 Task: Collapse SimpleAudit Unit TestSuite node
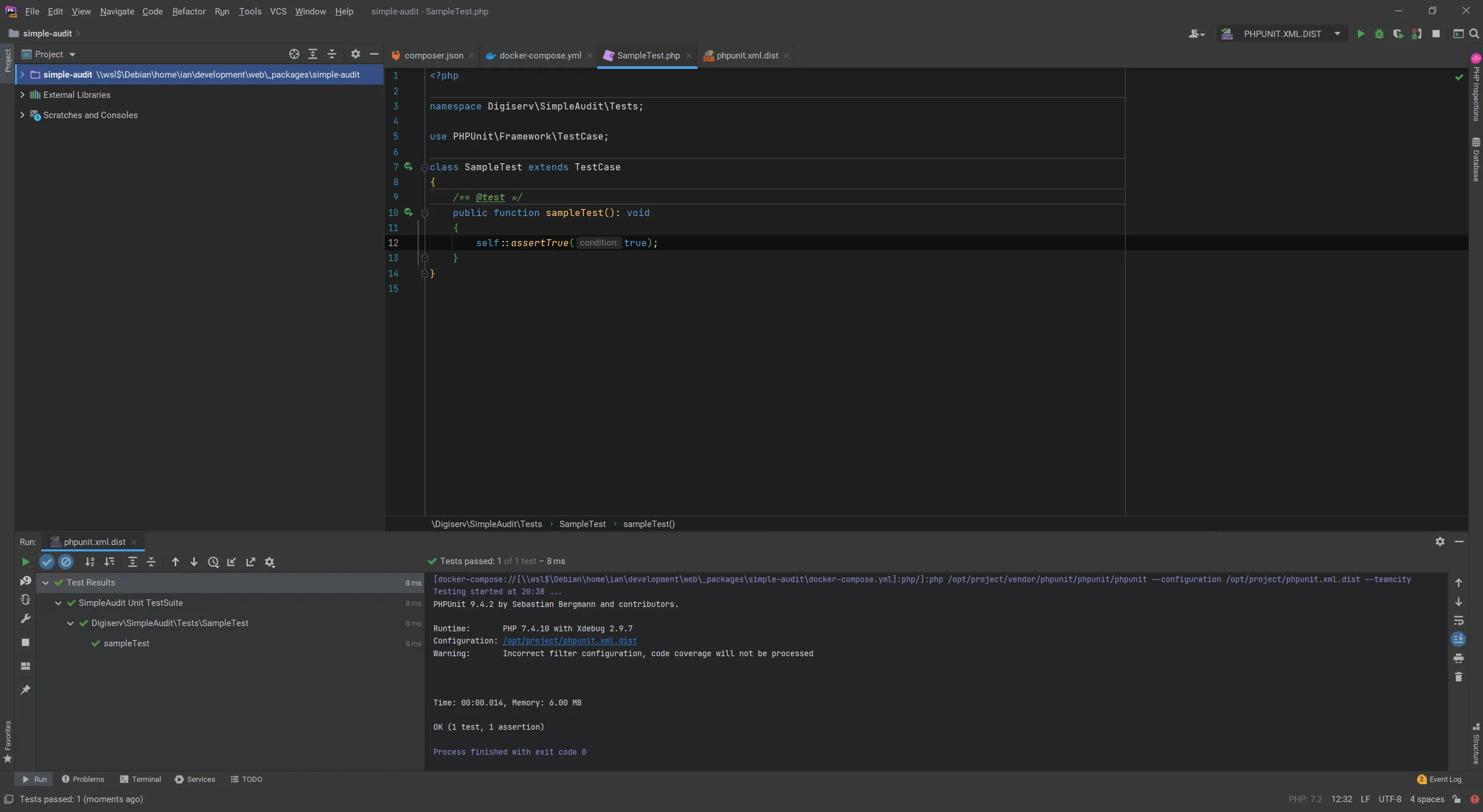58,603
